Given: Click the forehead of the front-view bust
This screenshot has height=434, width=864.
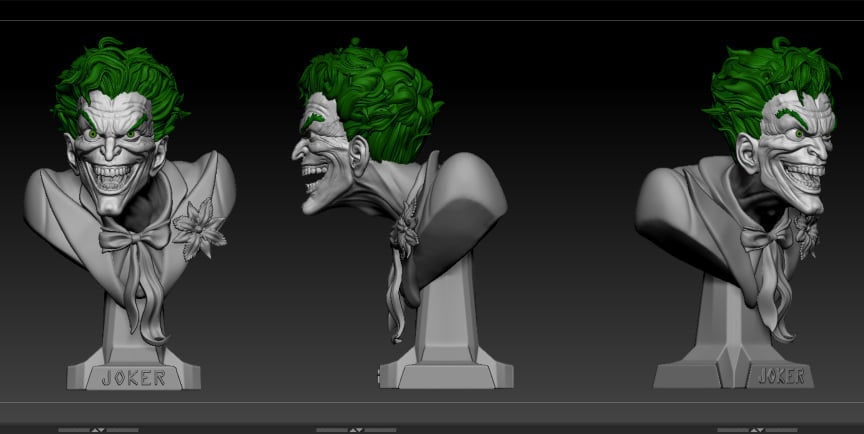Looking at the screenshot, I should click(x=120, y=110).
